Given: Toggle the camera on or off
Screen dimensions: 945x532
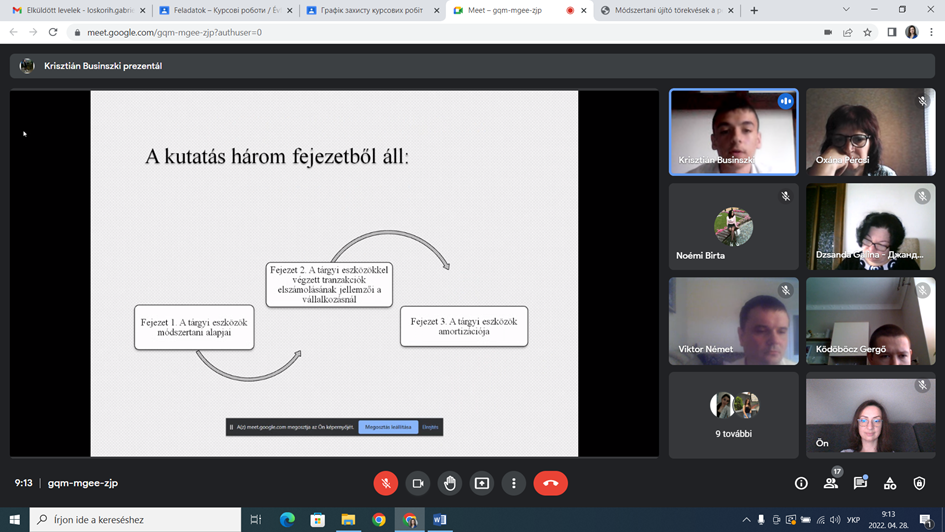Looking at the screenshot, I should 418,483.
